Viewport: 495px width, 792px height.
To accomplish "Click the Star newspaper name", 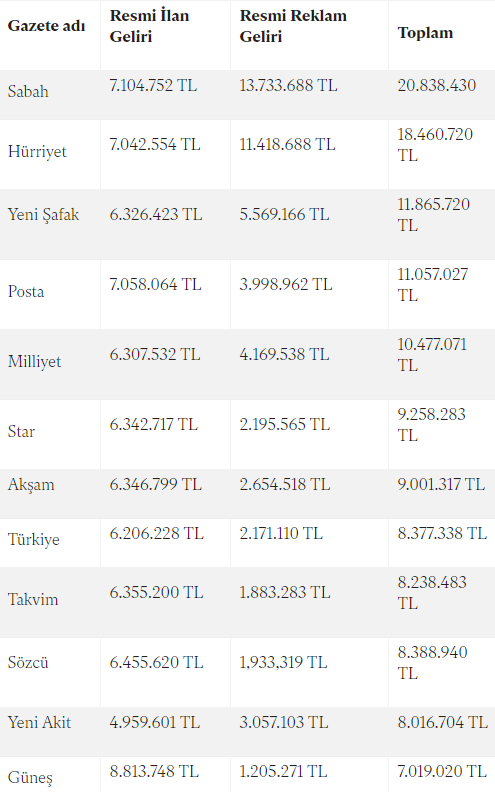I will [x=21, y=431].
